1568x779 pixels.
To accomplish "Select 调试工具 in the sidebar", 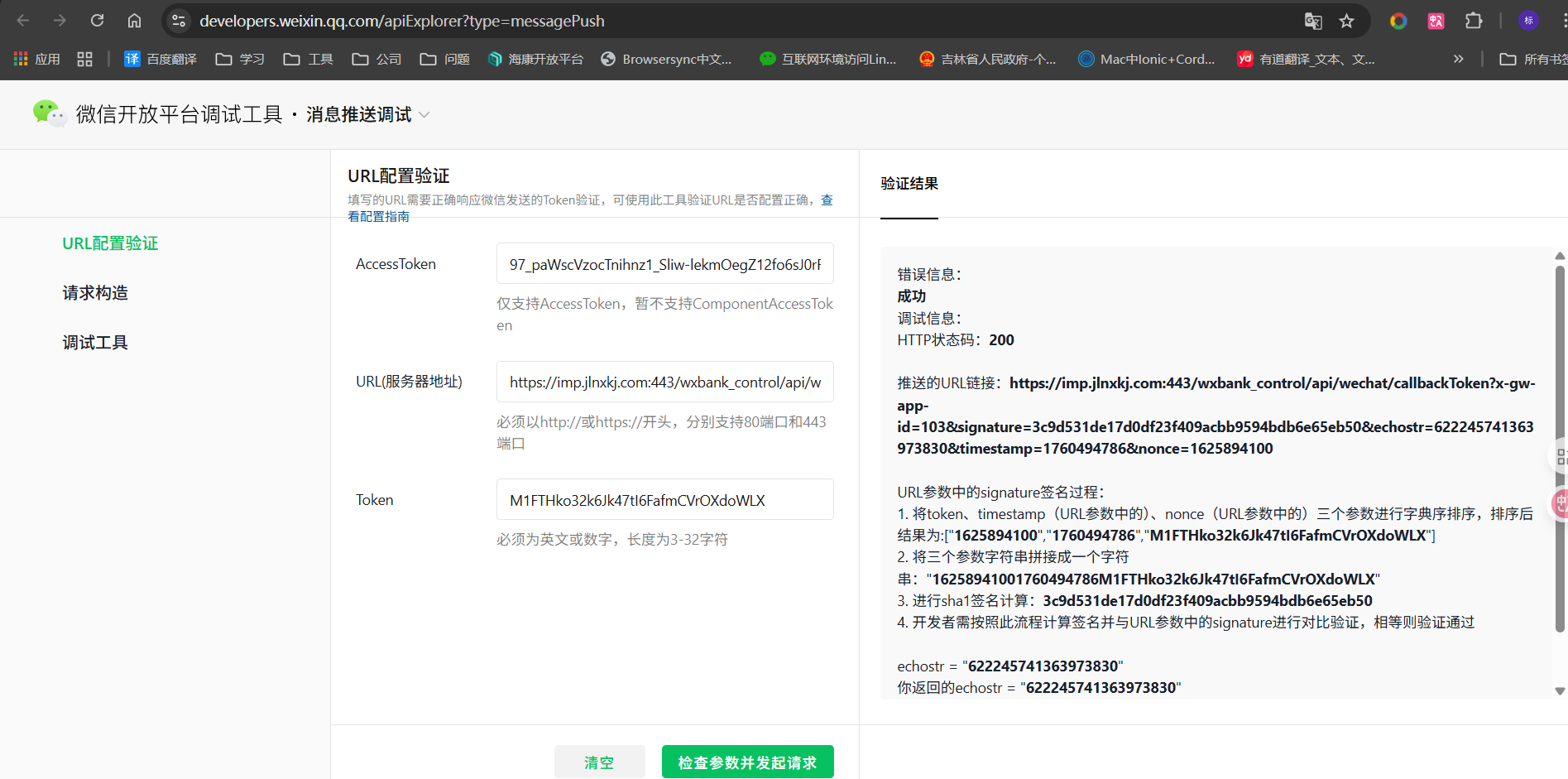I will click(95, 343).
